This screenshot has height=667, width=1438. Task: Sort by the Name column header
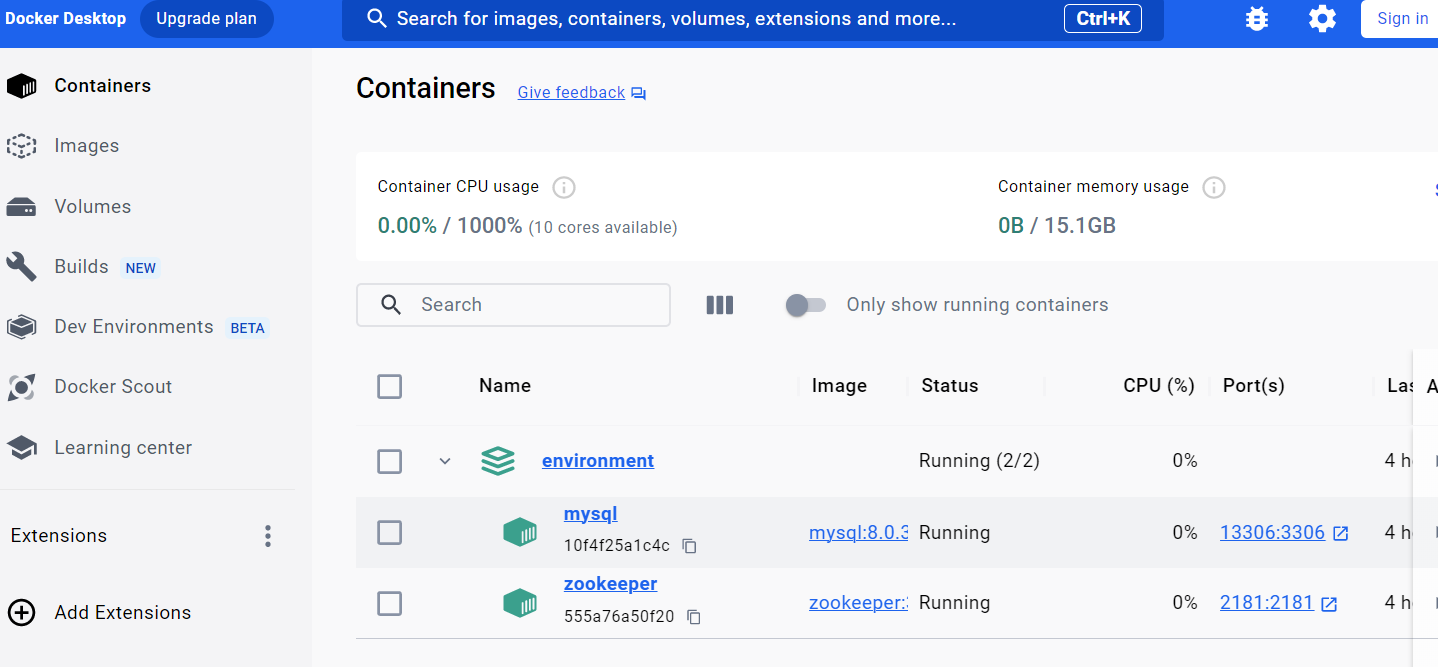click(505, 386)
